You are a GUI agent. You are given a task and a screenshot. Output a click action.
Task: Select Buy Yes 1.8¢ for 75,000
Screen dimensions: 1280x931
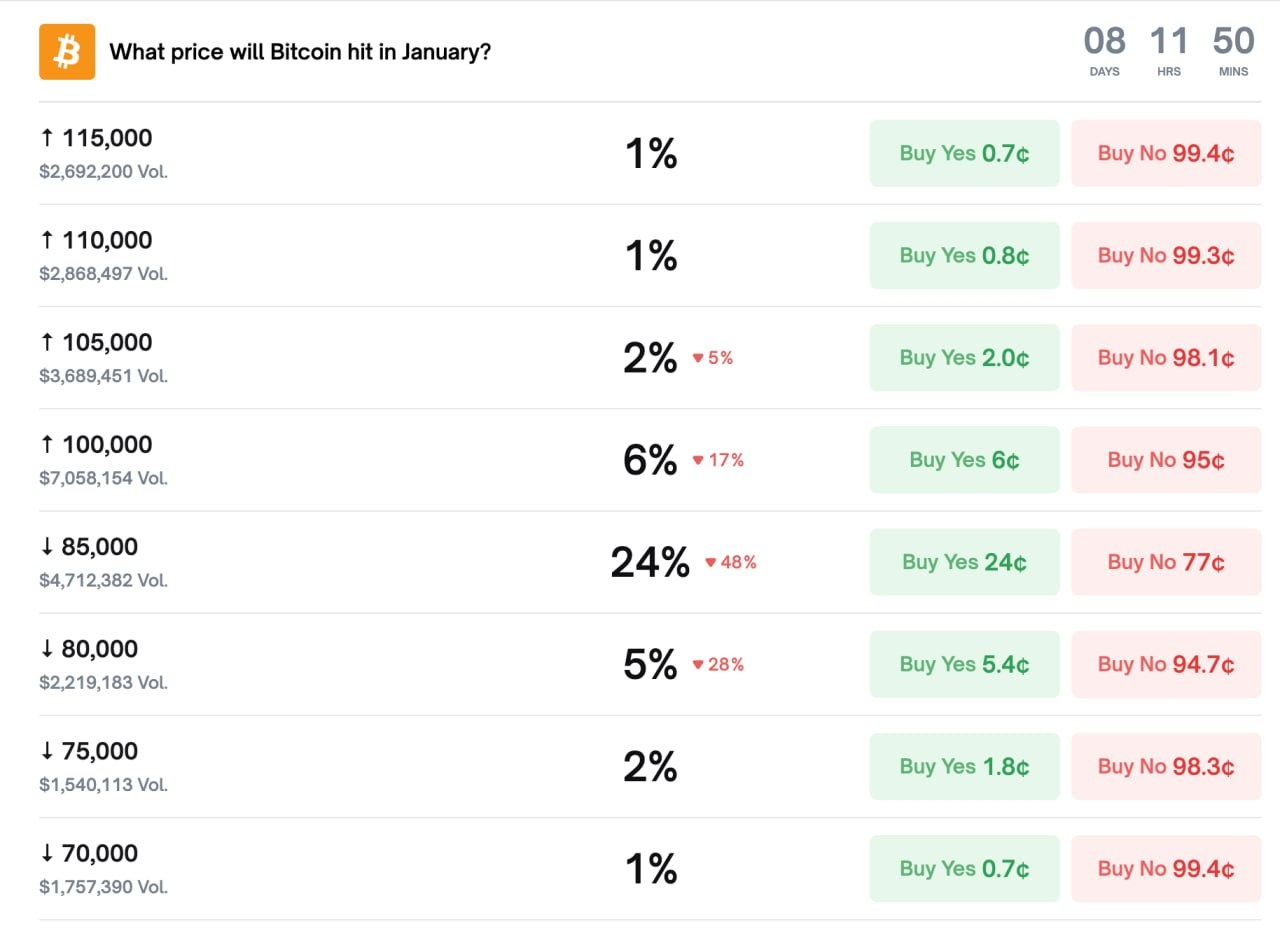pos(964,766)
